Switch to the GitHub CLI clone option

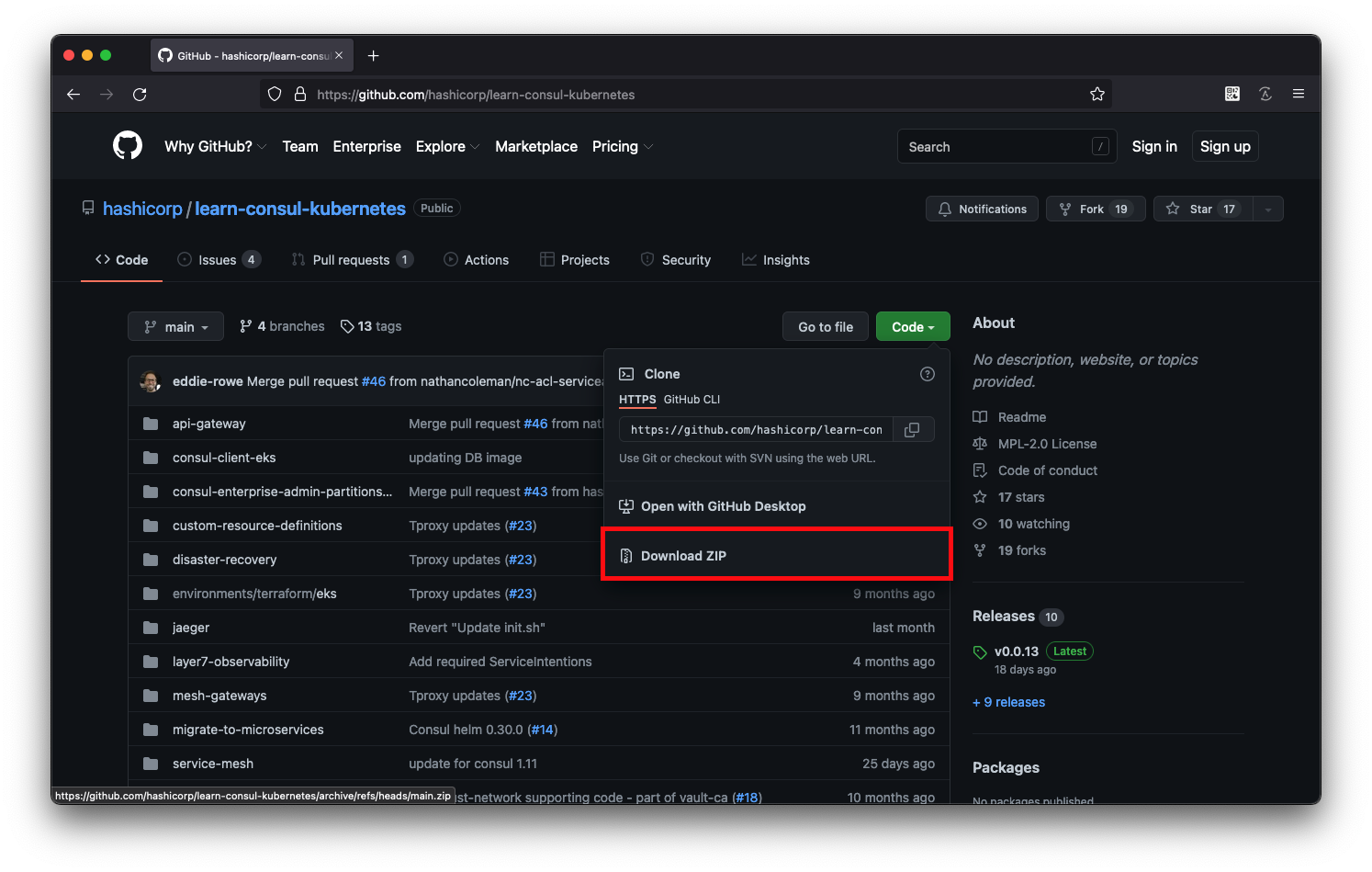click(x=692, y=400)
